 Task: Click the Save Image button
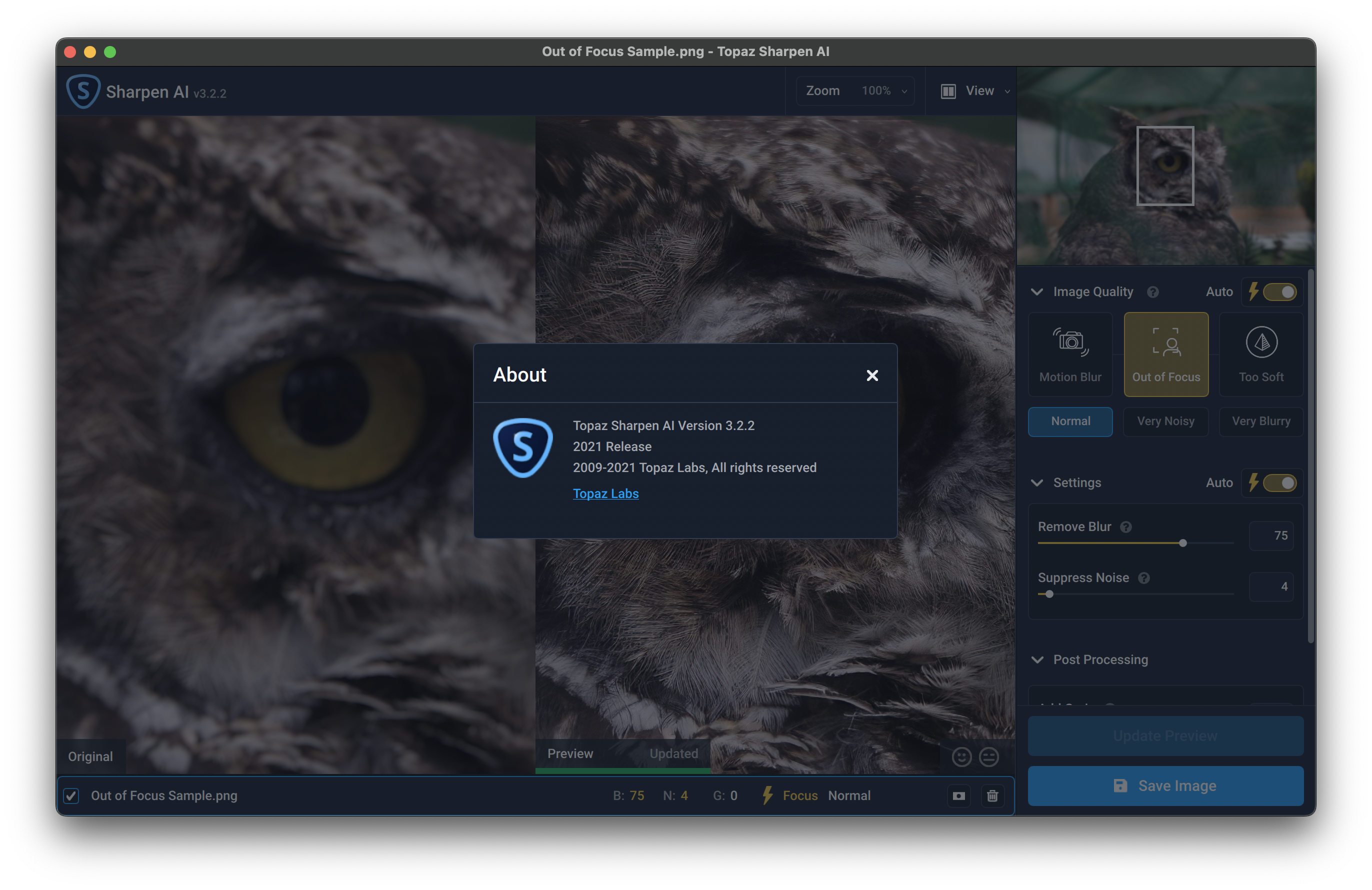[1165, 785]
